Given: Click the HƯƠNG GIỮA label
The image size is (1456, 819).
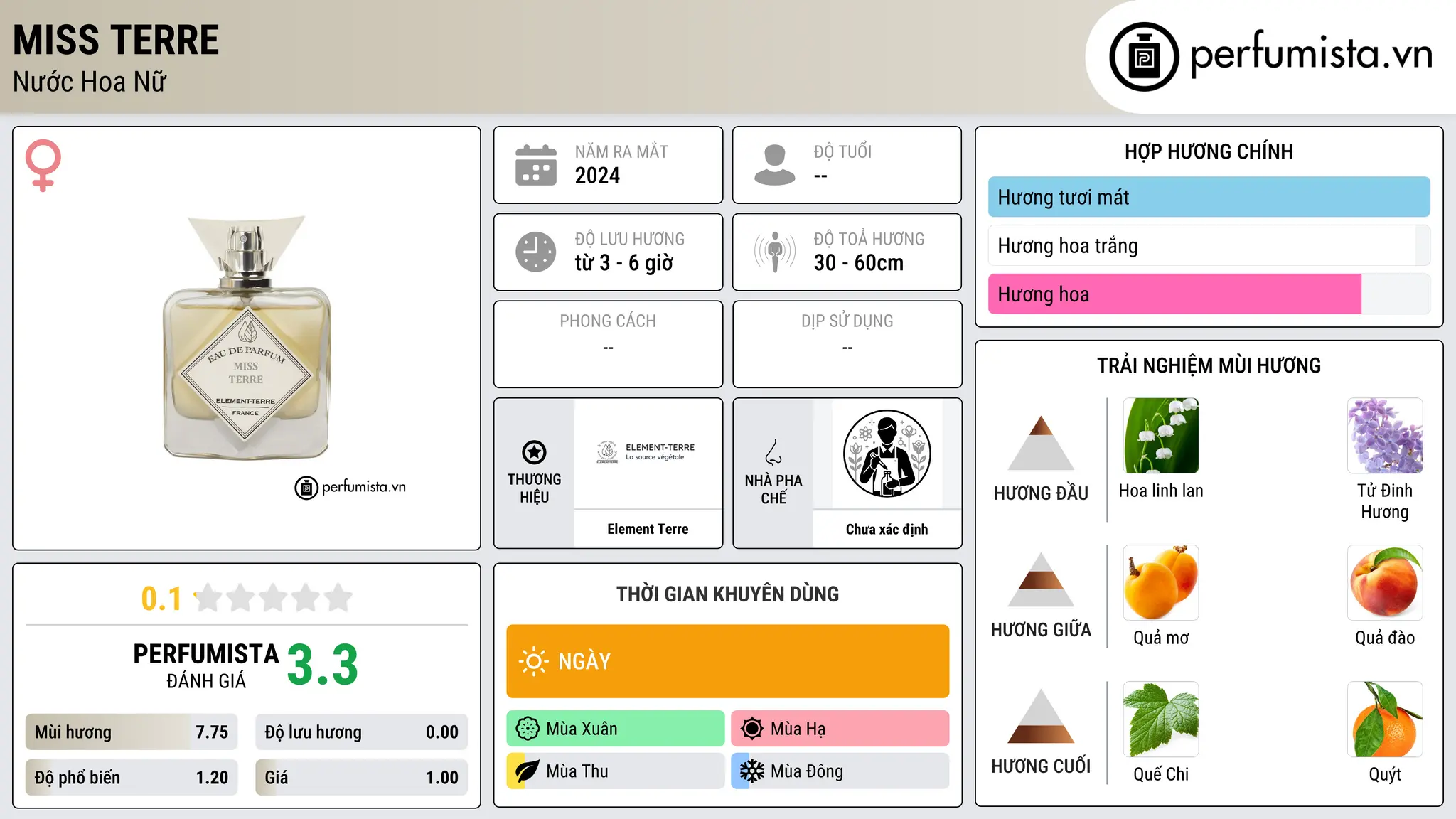Looking at the screenshot, I should (1041, 629).
